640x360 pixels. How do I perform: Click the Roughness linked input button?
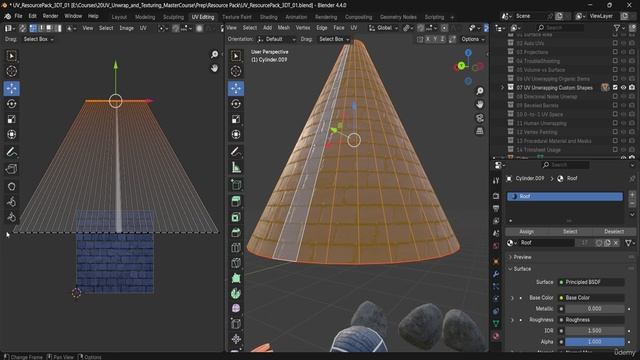(x=591, y=320)
